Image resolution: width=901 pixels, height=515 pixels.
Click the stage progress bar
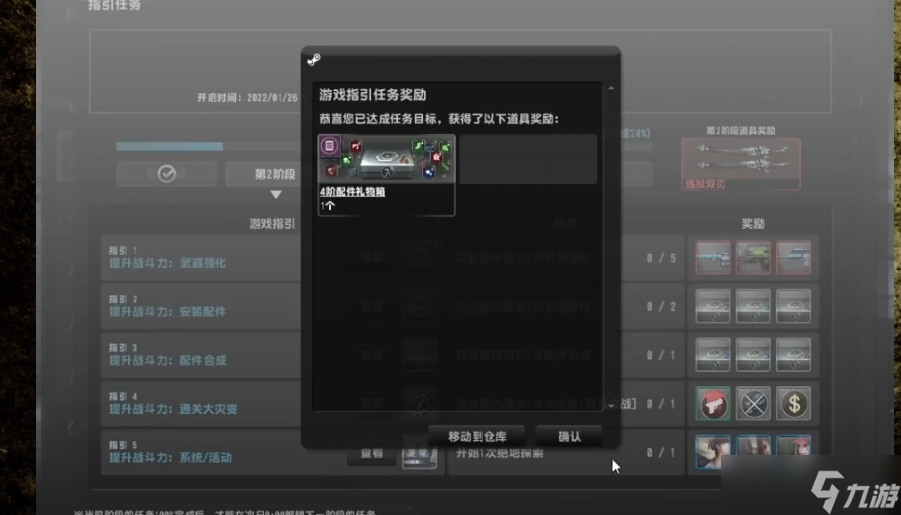point(200,146)
